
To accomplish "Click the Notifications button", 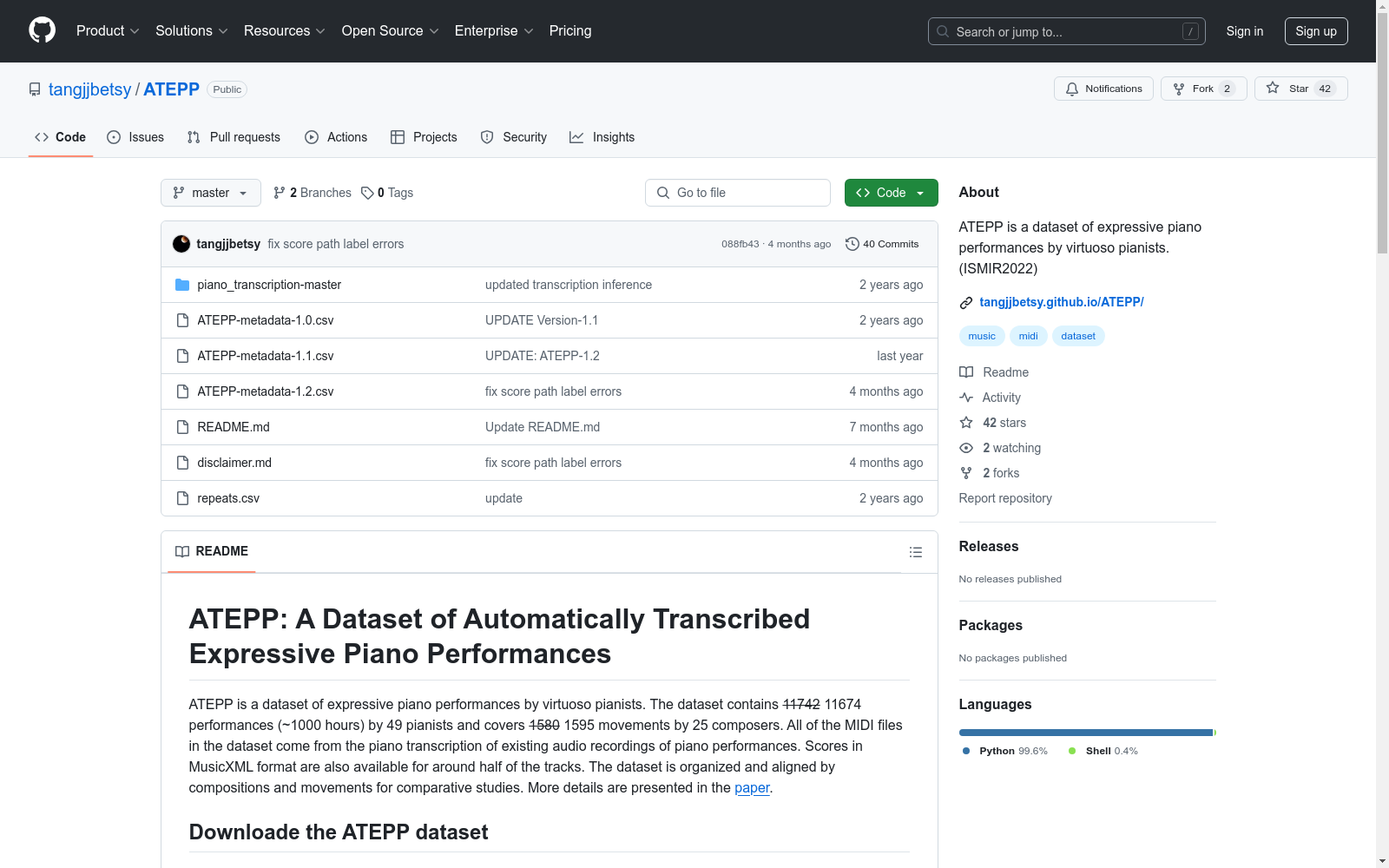I will click(1103, 89).
